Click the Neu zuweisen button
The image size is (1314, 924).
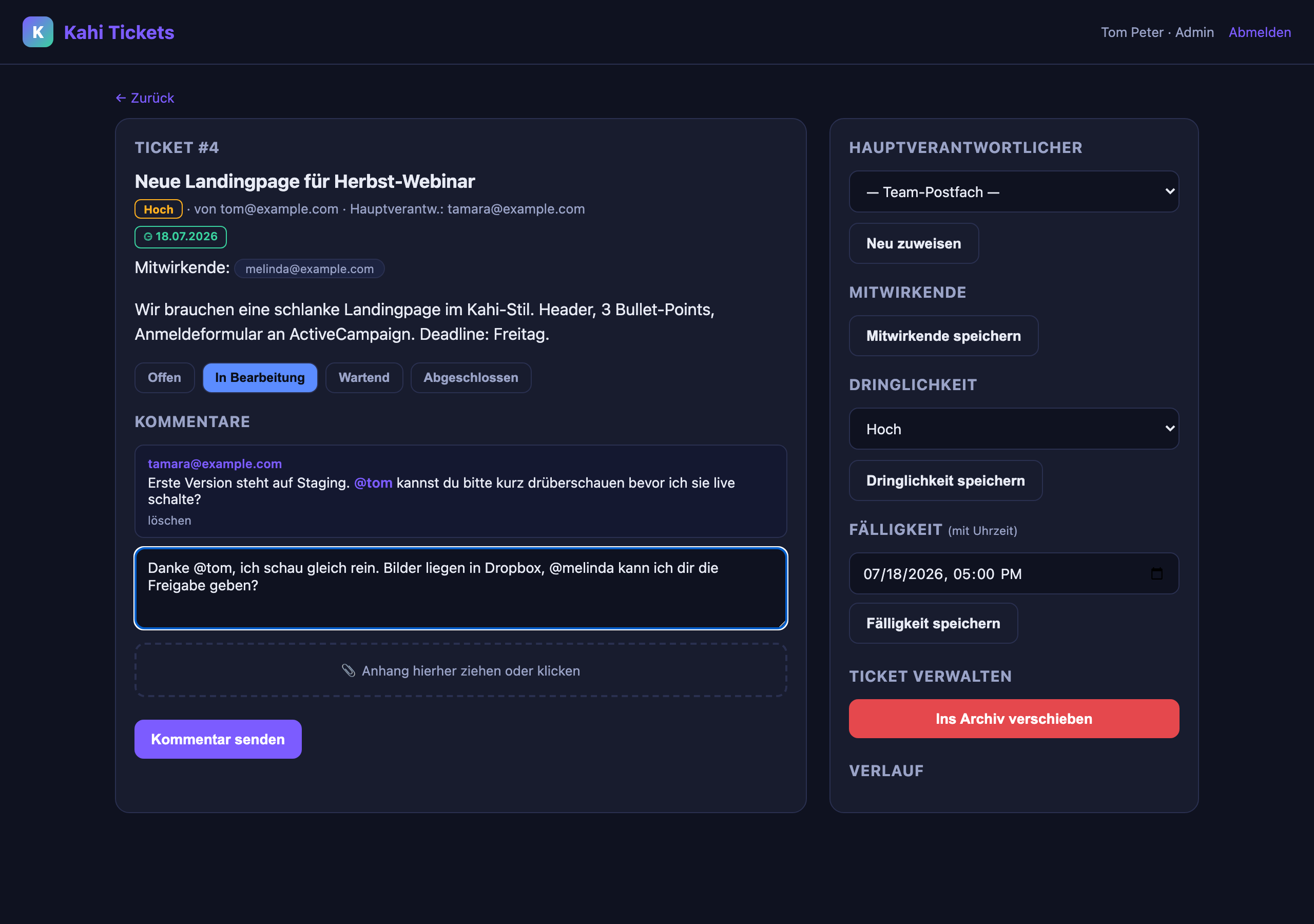pos(914,243)
